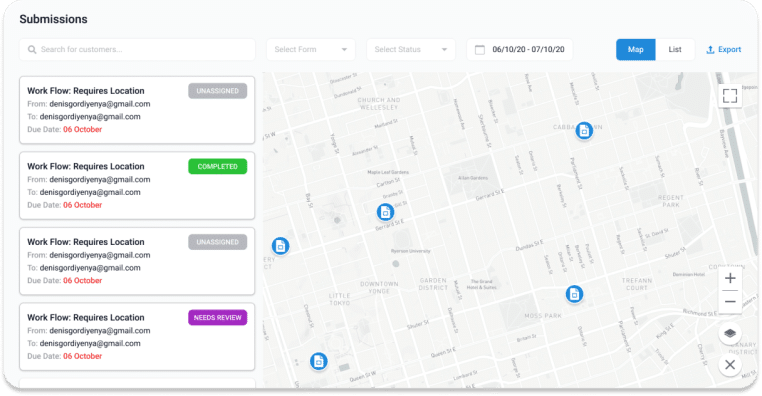Switch to List view
Screen dimensions: 762x396
pyautogui.click(x=675, y=50)
